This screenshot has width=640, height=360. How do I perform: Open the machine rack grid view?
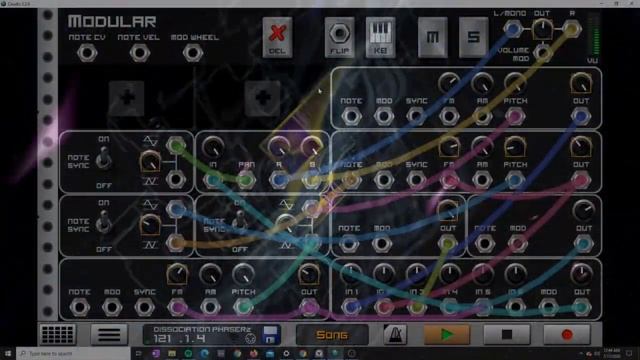[57, 334]
